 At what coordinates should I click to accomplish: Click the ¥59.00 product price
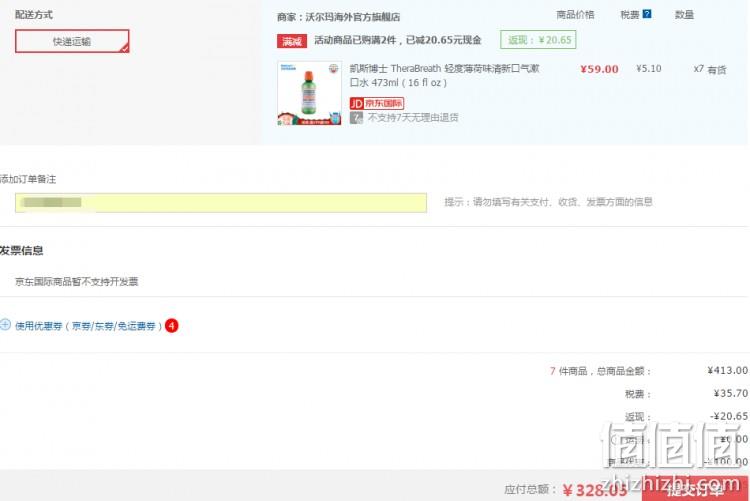599,69
